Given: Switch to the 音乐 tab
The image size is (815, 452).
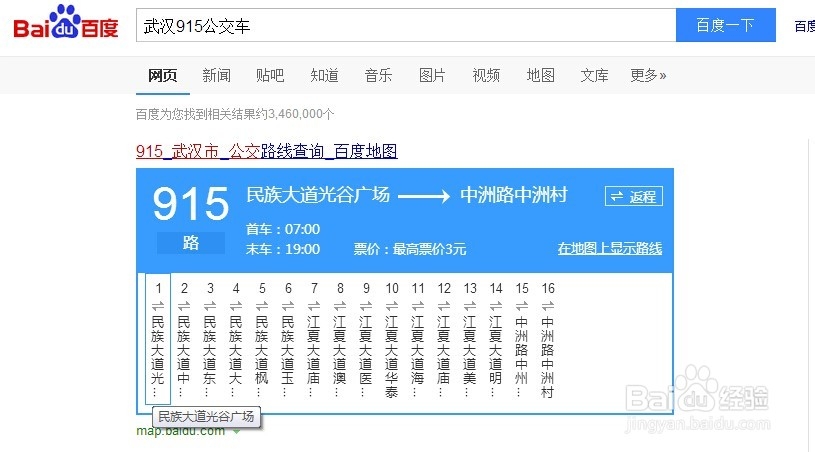Looking at the screenshot, I should click(378, 76).
